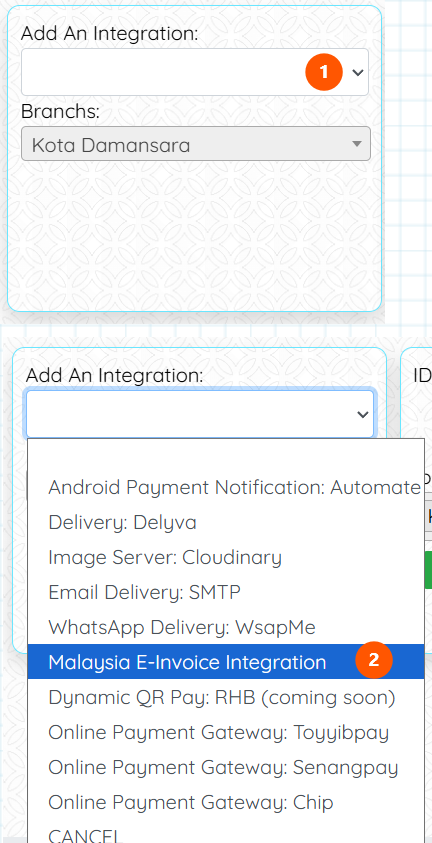Viewport: 432px width, 843px height.
Task: Select Delivery: Delyva option
Action: coord(226,522)
